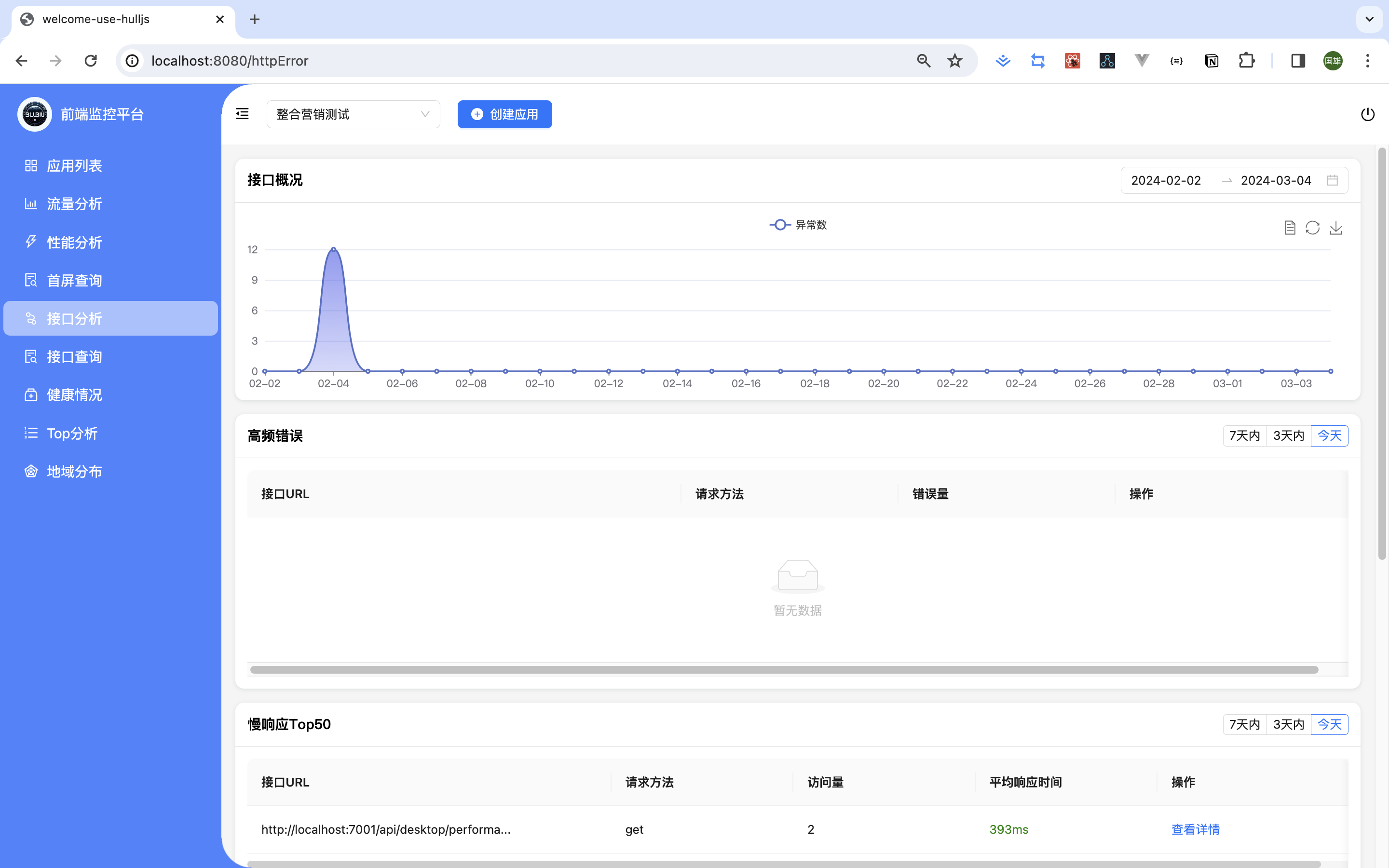The image size is (1389, 868).
Task: Download chart as image icon
Action: 1336,228
